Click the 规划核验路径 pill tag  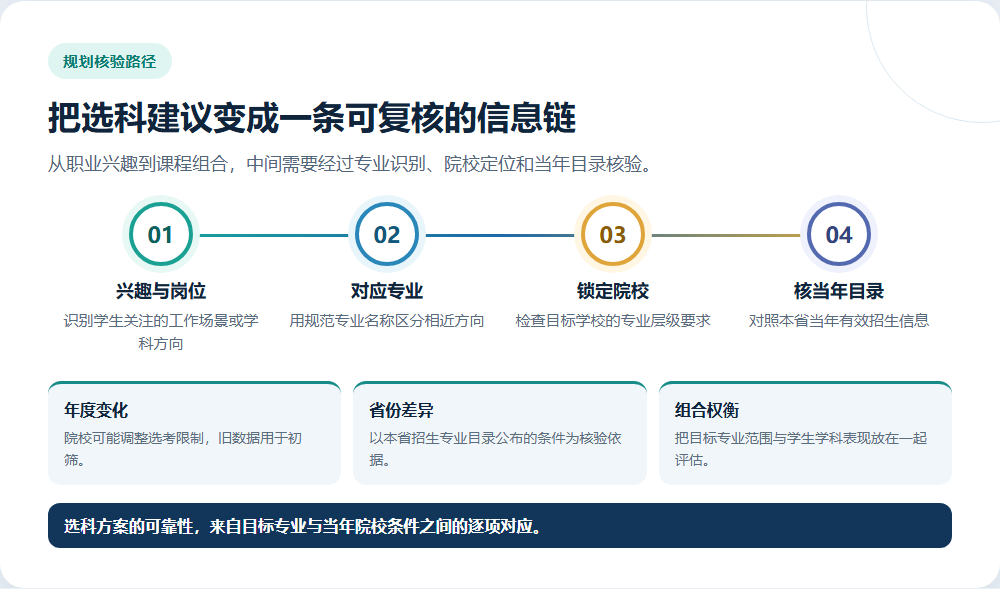pyautogui.click(x=110, y=61)
